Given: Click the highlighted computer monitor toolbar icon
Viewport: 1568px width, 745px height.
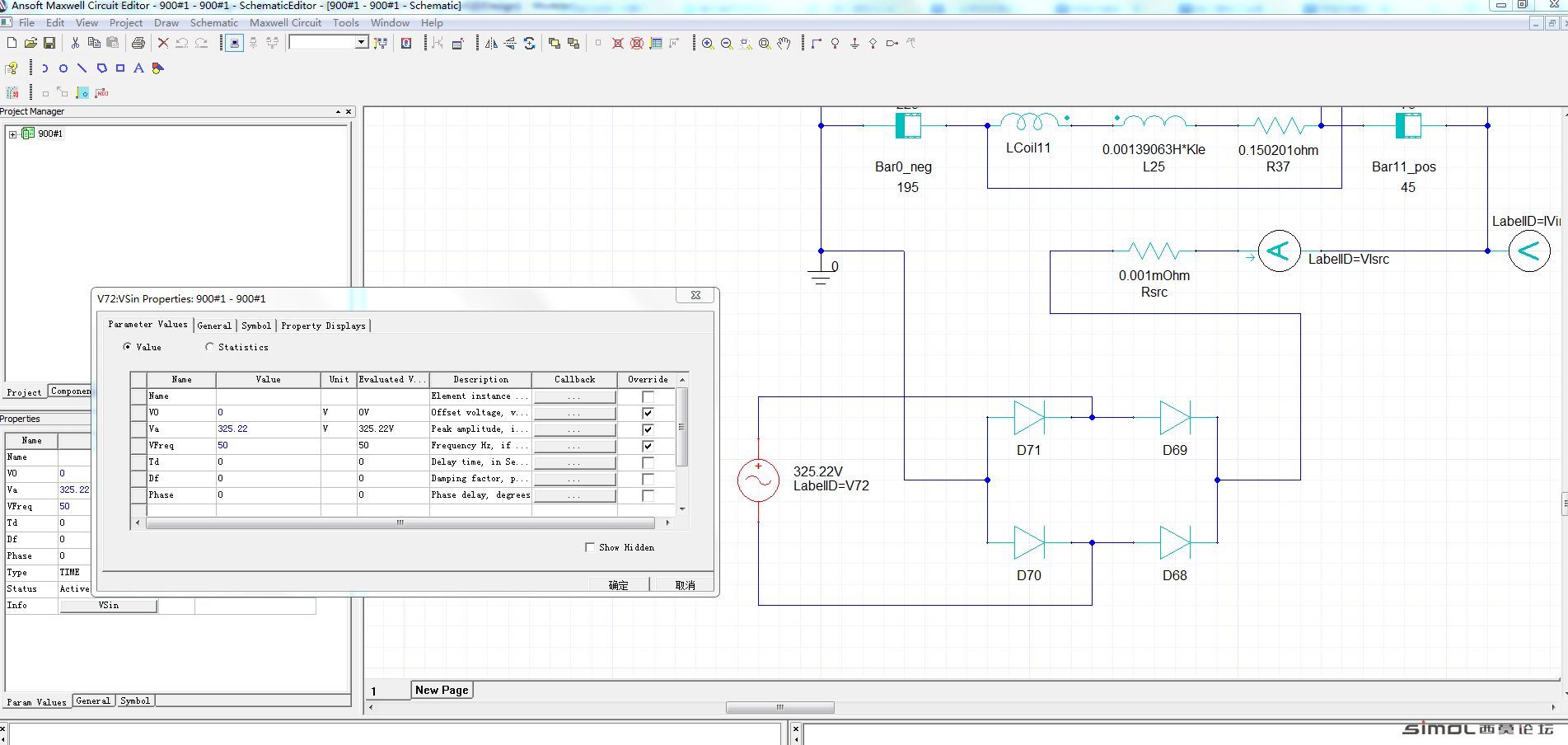Looking at the screenshot, I should [x=234, y=43].
